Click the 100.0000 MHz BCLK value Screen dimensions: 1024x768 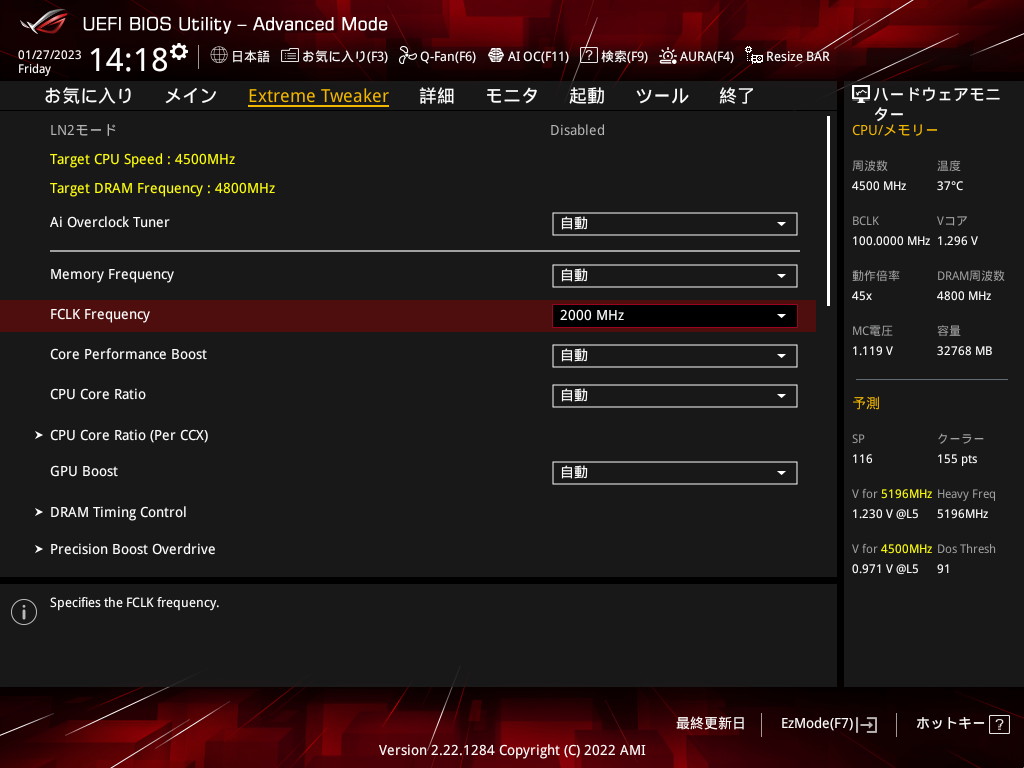[891, 241]
